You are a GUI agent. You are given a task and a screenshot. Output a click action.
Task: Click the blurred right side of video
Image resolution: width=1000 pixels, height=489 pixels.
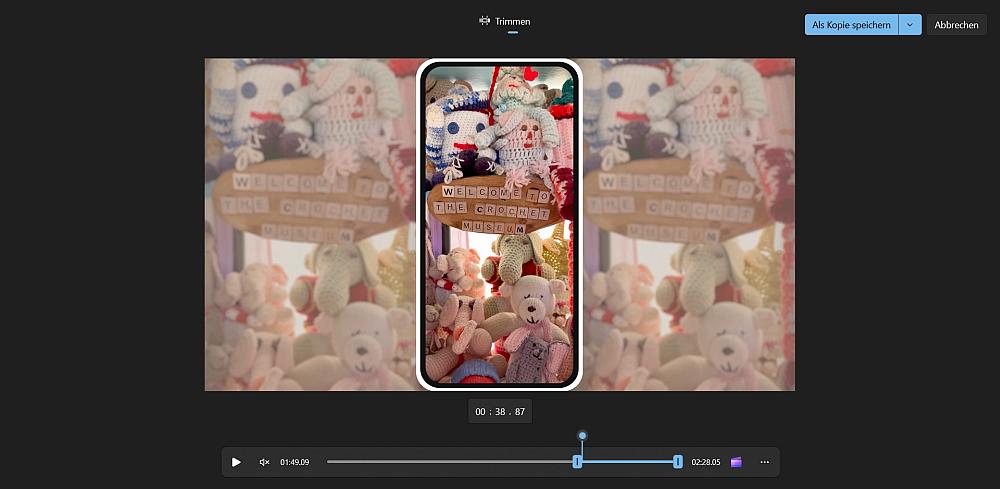click(688, 224)
